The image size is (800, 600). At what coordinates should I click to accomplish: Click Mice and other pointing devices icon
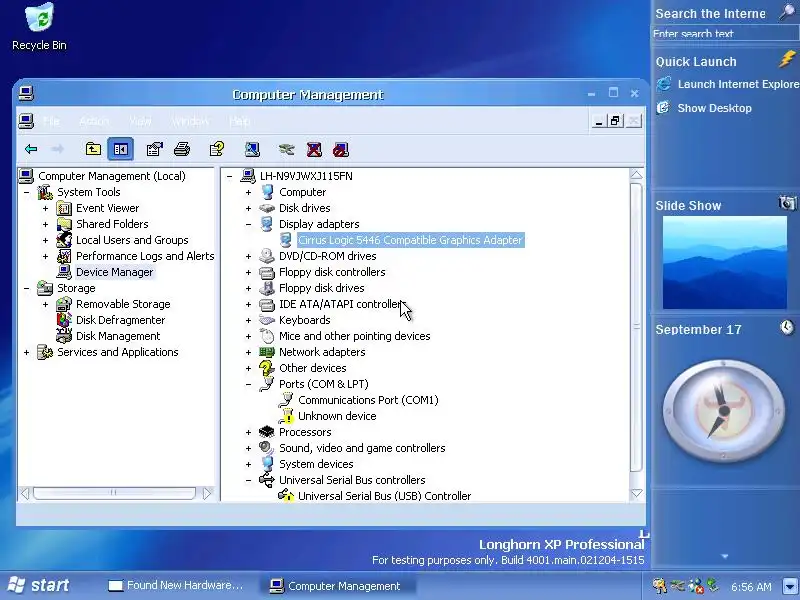point(267,336)
